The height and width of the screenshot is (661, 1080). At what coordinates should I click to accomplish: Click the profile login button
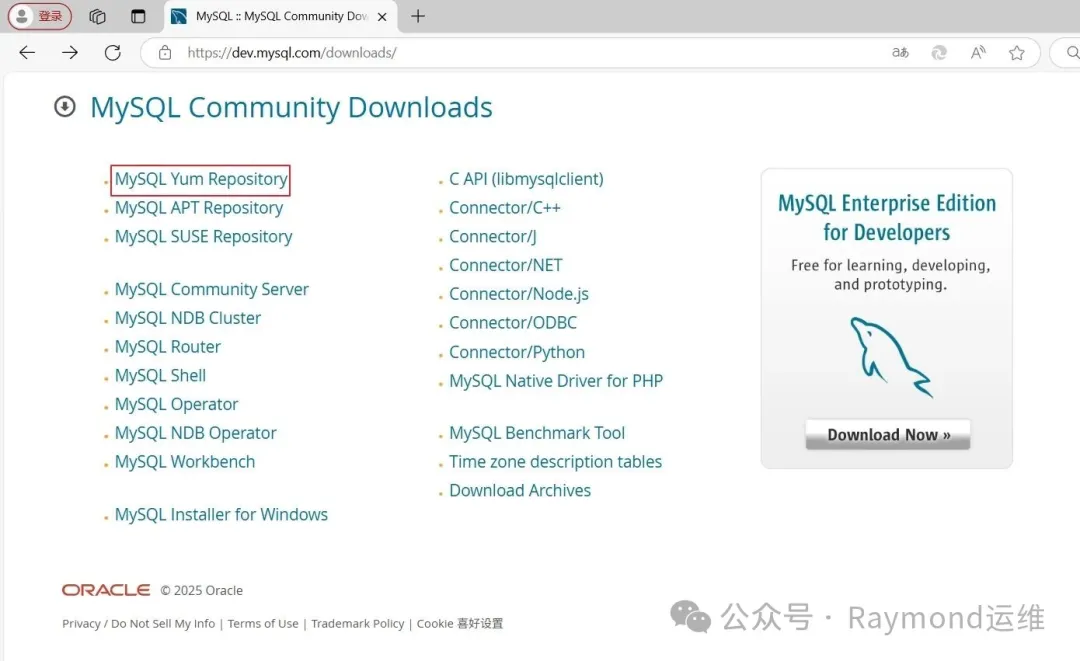(39, 16)
